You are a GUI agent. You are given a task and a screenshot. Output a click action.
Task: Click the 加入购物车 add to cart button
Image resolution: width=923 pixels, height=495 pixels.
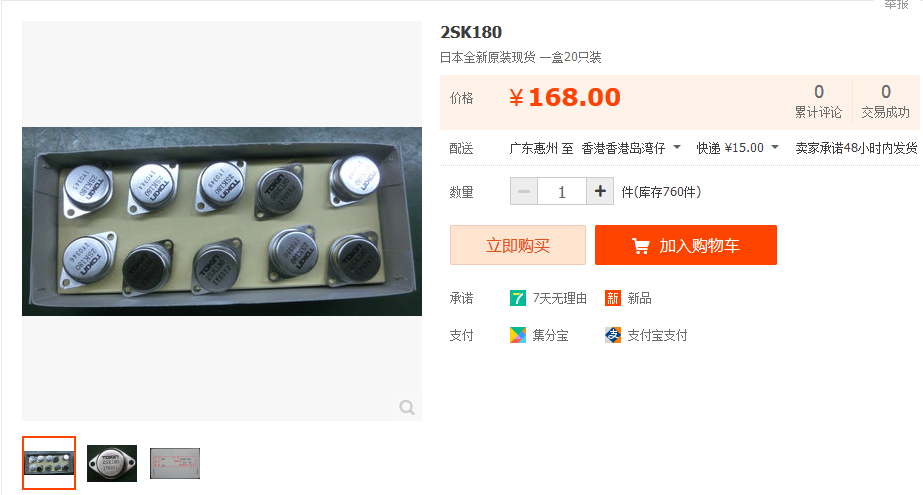click(686, 245)
